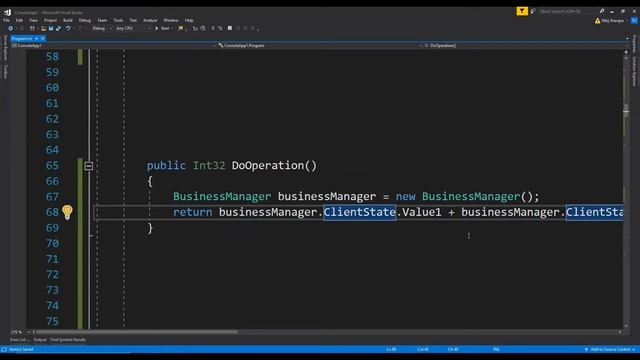Click the return keyword on line 68
The width and height of the screenshot is (640, 360).
[x=193, y=212]
